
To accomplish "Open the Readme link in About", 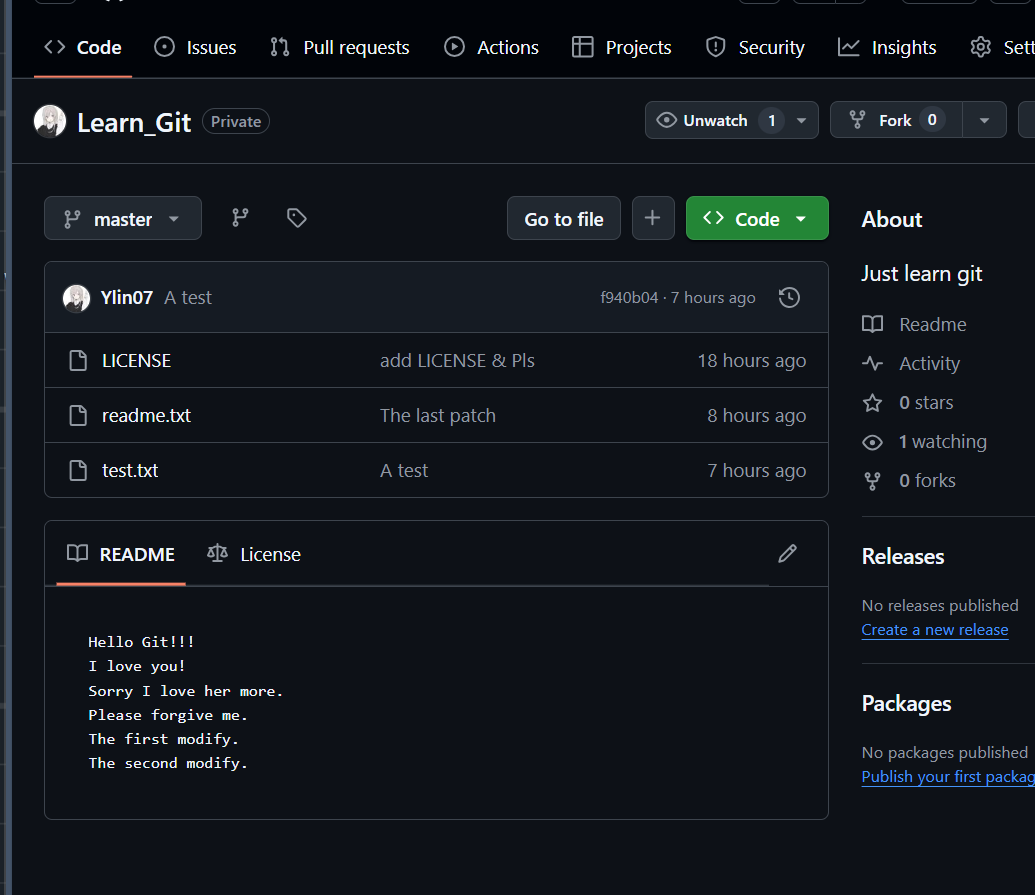I will click(x=914, y=324).
